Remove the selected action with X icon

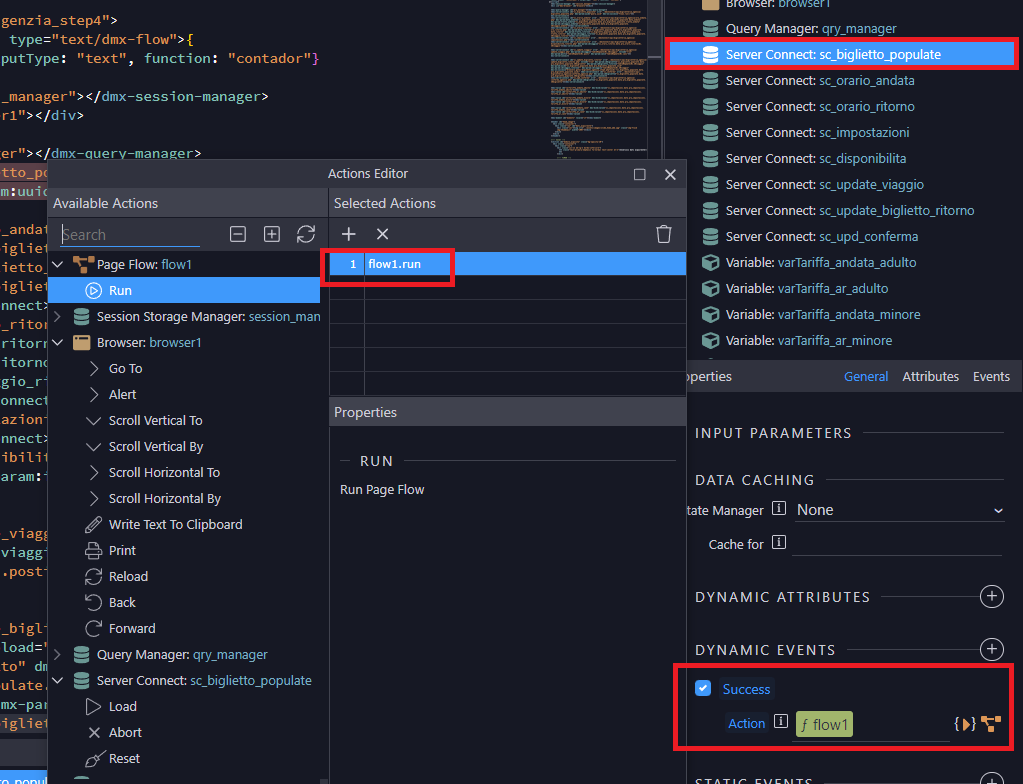click(382, 234)
